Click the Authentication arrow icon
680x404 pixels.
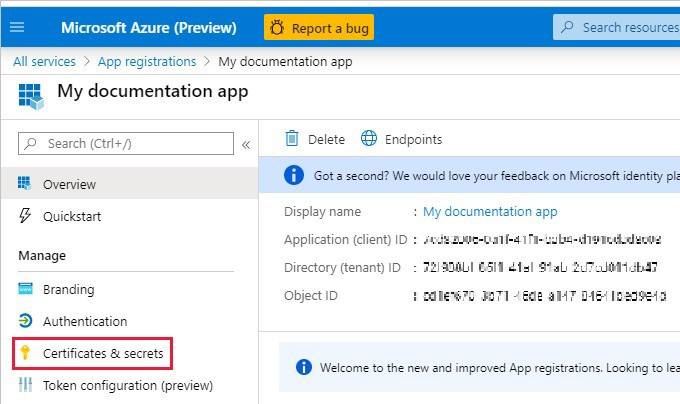(x=25, y=321)
